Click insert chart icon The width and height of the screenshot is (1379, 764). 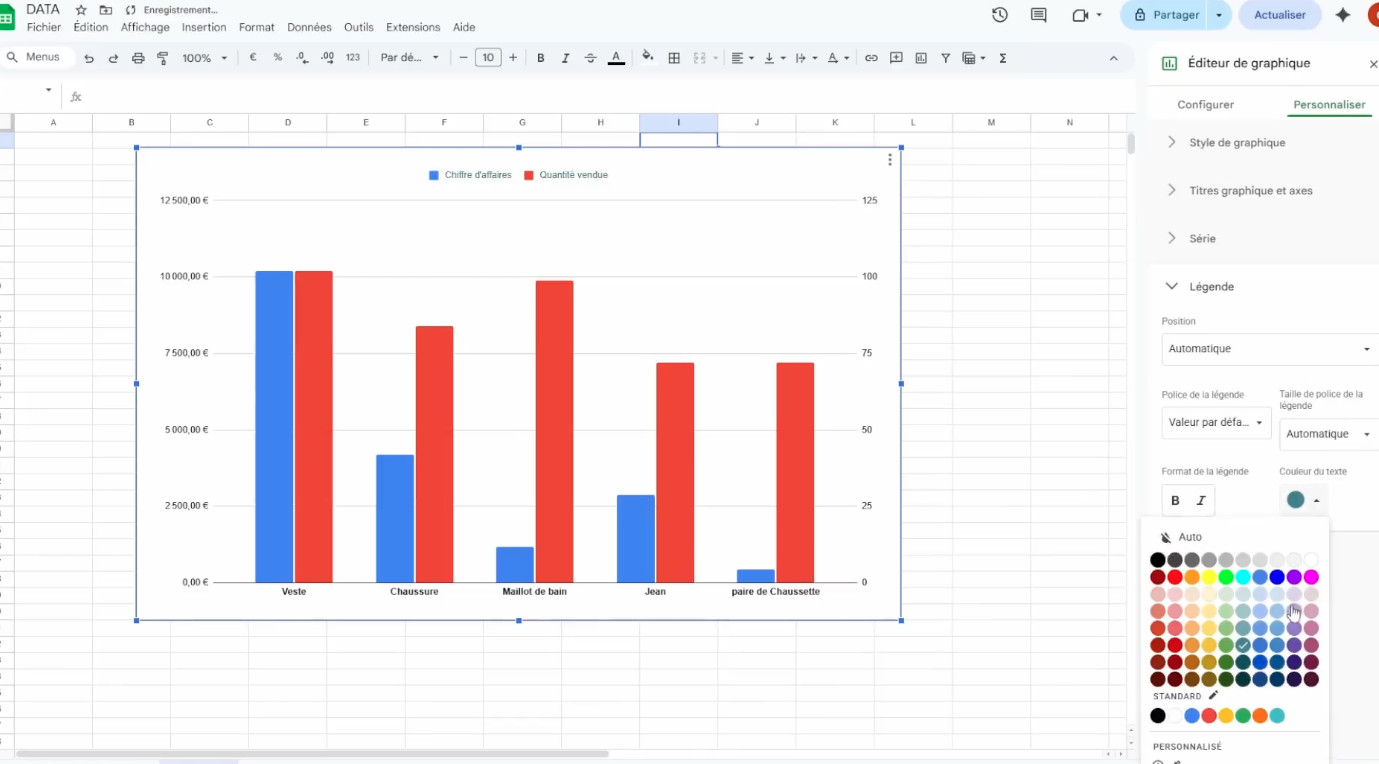pos(921,58)
